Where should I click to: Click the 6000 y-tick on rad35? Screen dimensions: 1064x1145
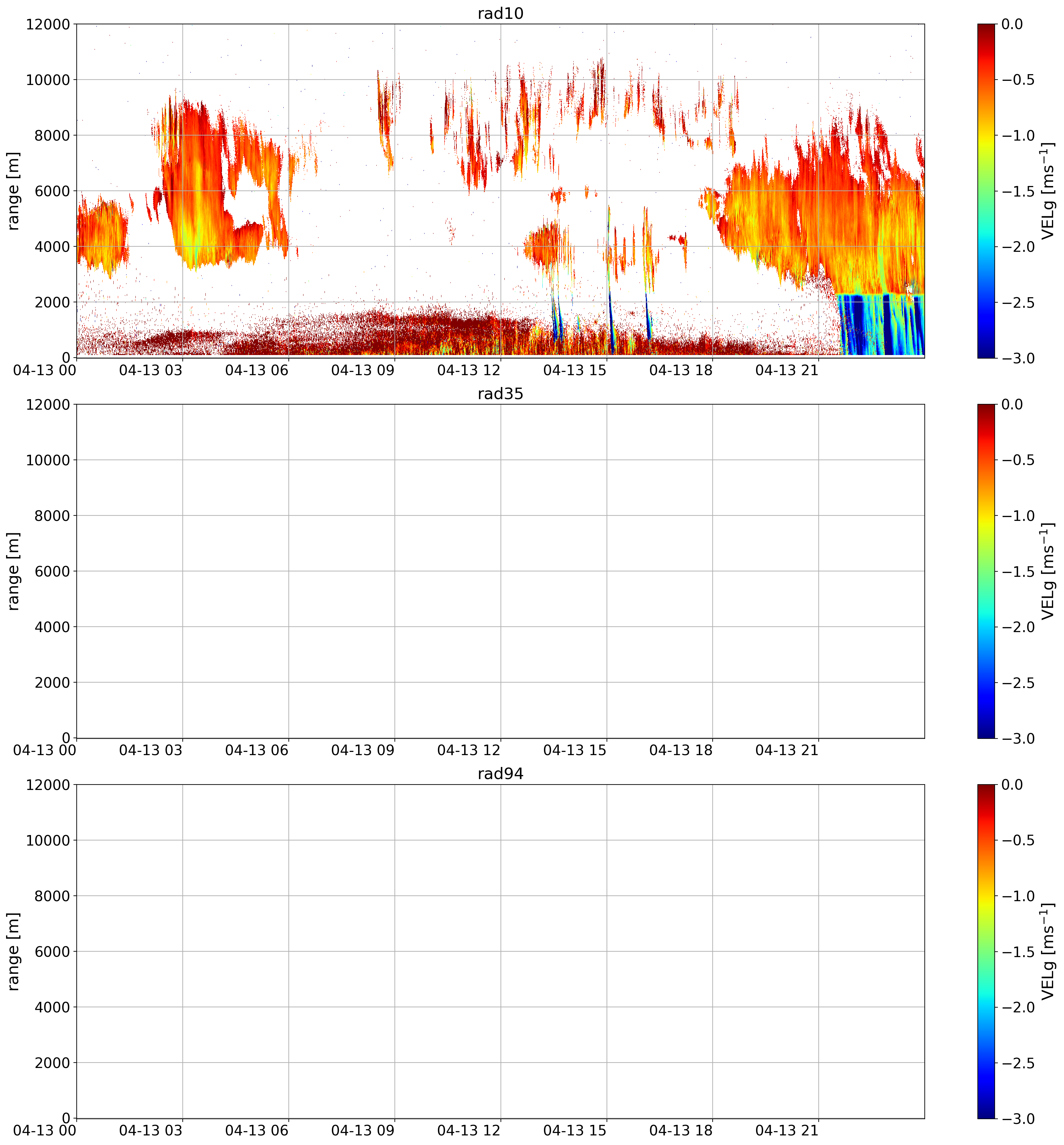click(x=52, y=571)
